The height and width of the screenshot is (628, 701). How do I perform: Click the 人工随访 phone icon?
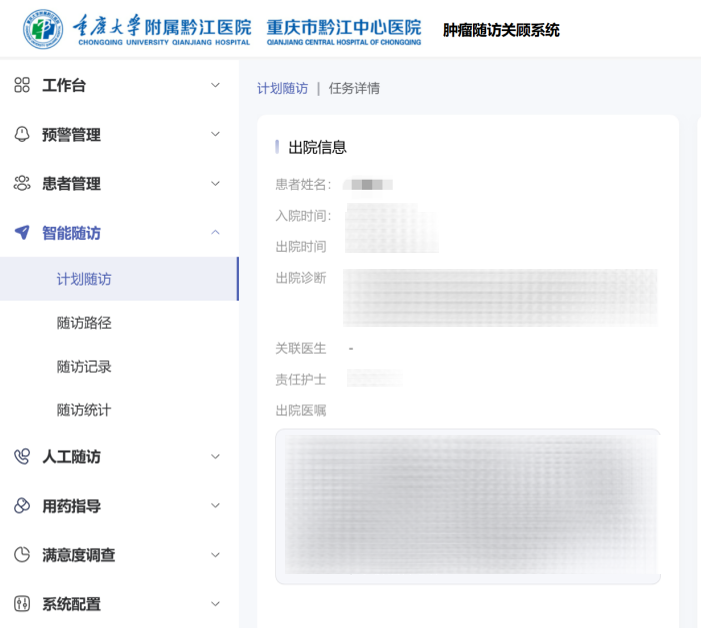tap(22, 456)
